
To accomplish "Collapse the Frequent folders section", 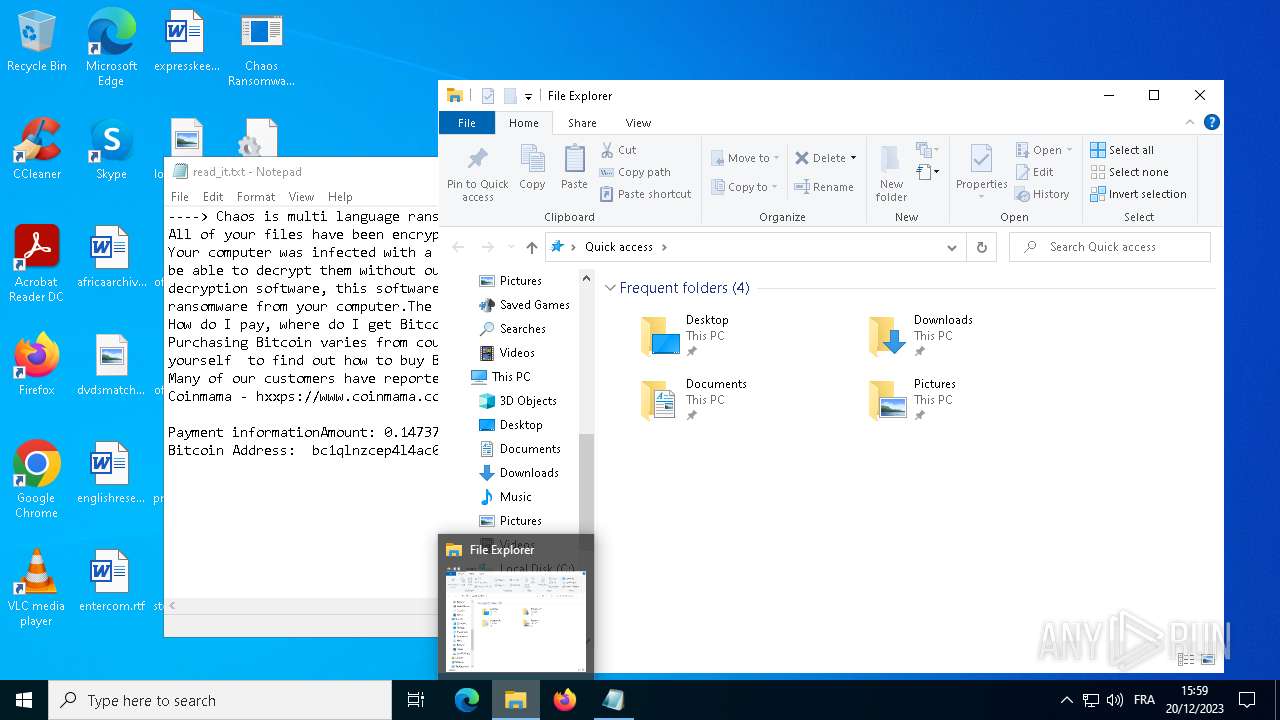I will point(610,288).
